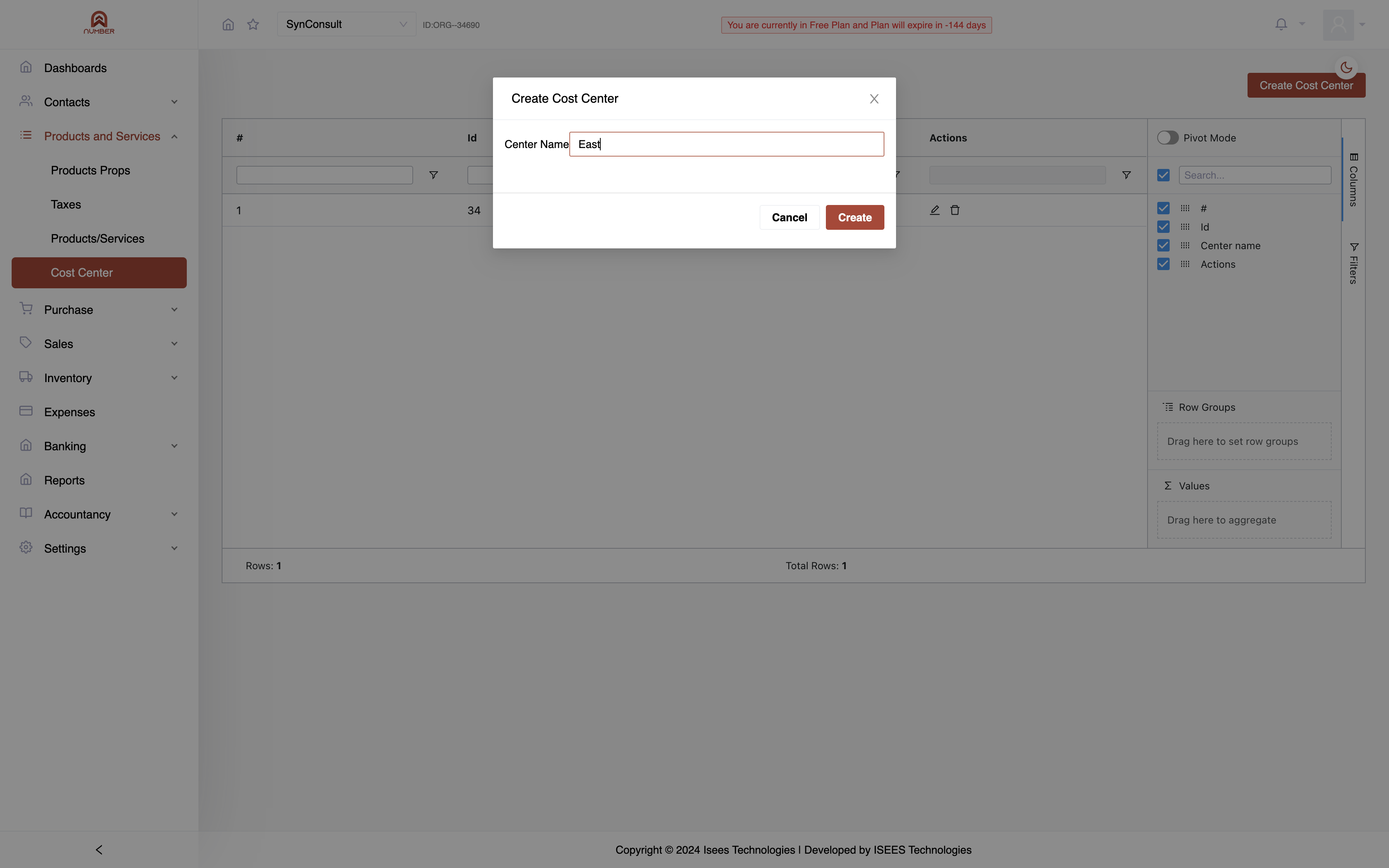Click Free Plan expiry notice

pyautogui.click(x=856, y=25)
